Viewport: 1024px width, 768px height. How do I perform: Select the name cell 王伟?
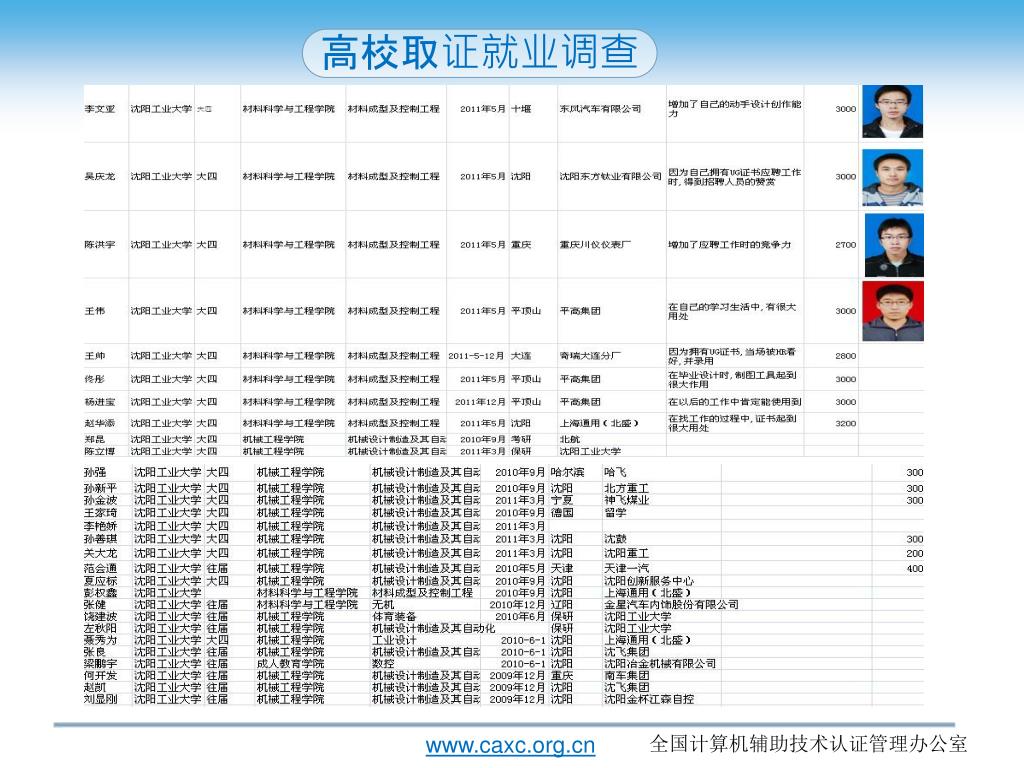coord(95,311)
